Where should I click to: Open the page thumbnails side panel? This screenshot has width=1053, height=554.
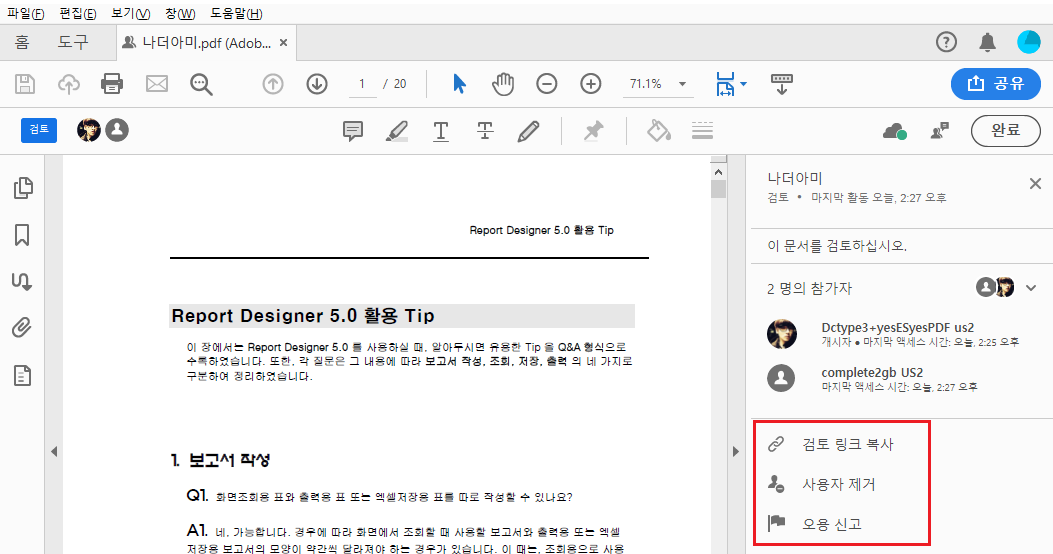tap(23, 188)
